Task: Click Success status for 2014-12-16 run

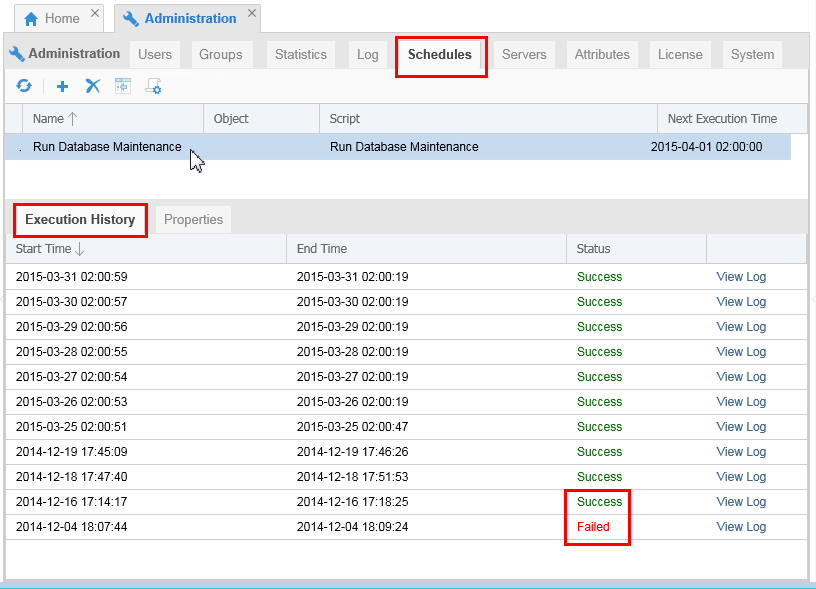Action: pyautogui.click(x=600, y=502)
